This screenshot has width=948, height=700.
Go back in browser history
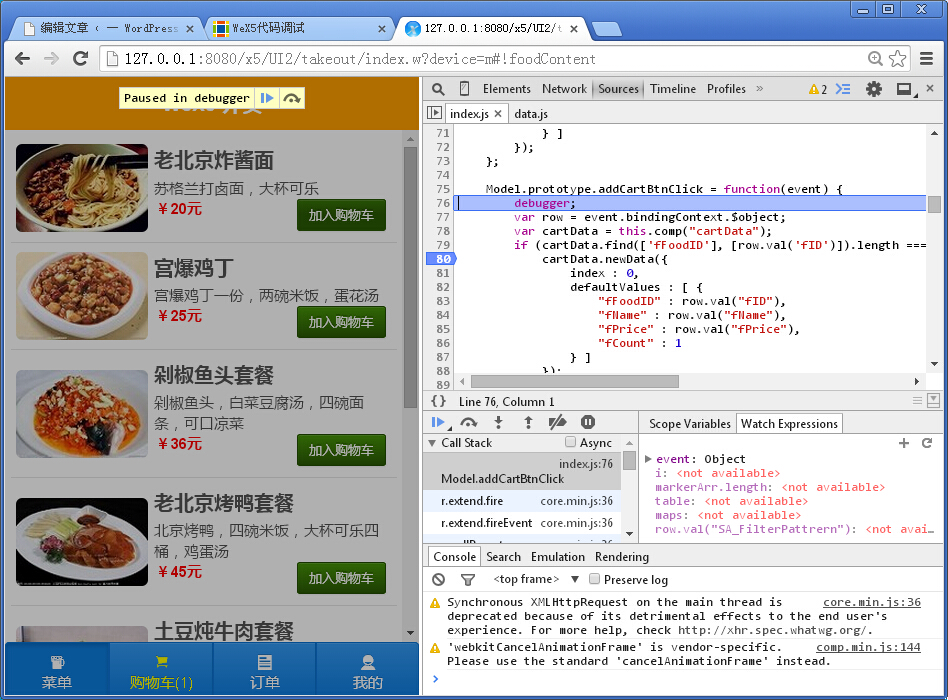tap(23, 59)
